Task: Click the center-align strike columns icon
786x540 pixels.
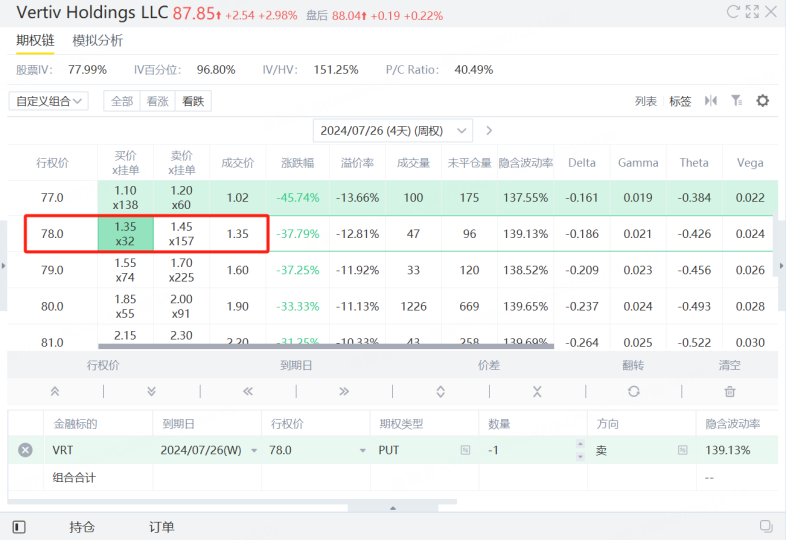Action: click(x=710, y=101)
